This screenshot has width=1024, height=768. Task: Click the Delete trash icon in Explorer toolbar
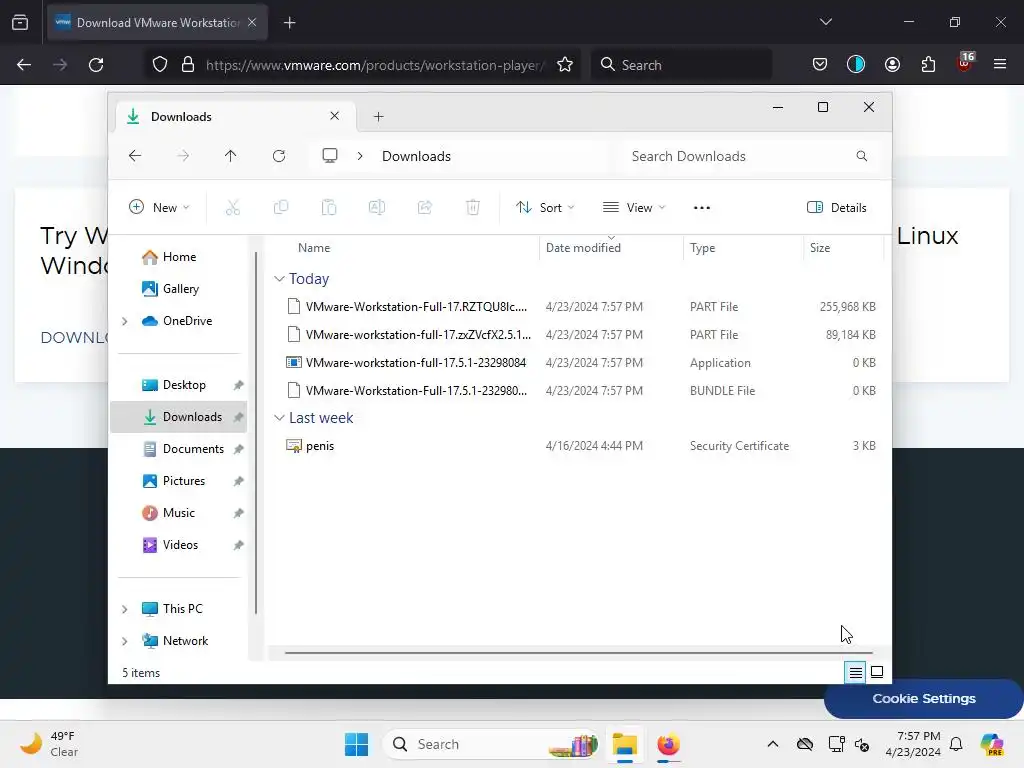pos(473,208)
